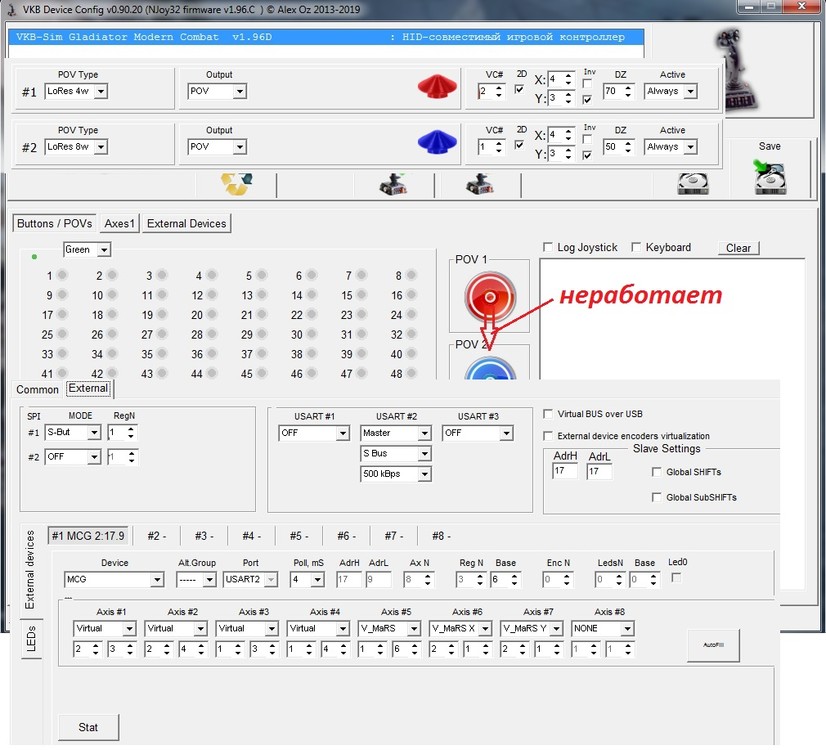Click the Save disk icon with green arrow
The image size is (826, 750).
(770, 178)
